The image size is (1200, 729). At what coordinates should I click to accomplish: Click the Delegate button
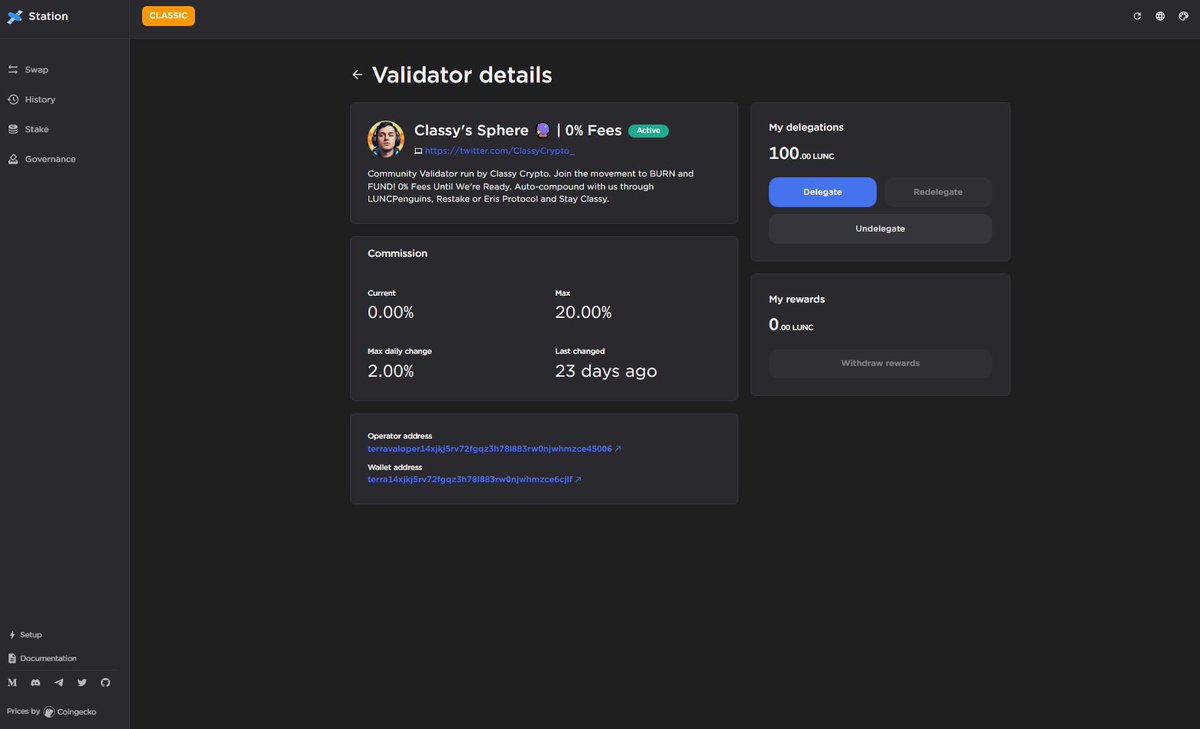[823, 192]
